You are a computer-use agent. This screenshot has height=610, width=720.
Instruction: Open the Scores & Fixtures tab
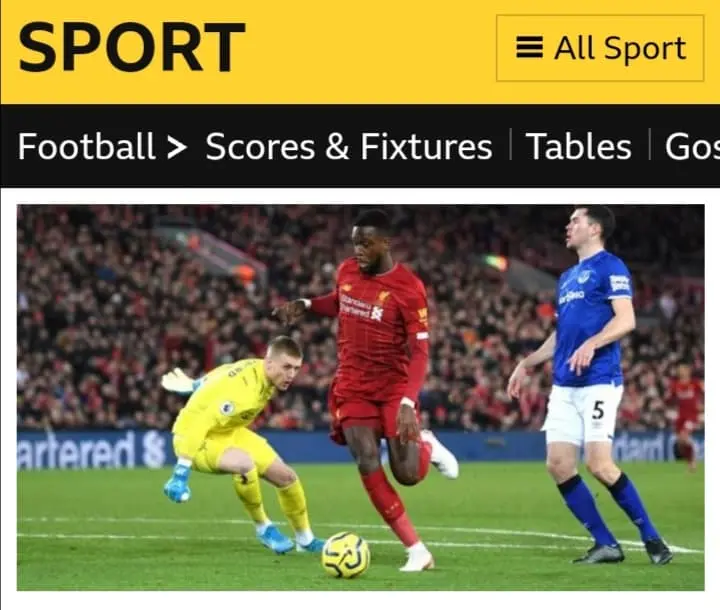[x=349, y=147]
